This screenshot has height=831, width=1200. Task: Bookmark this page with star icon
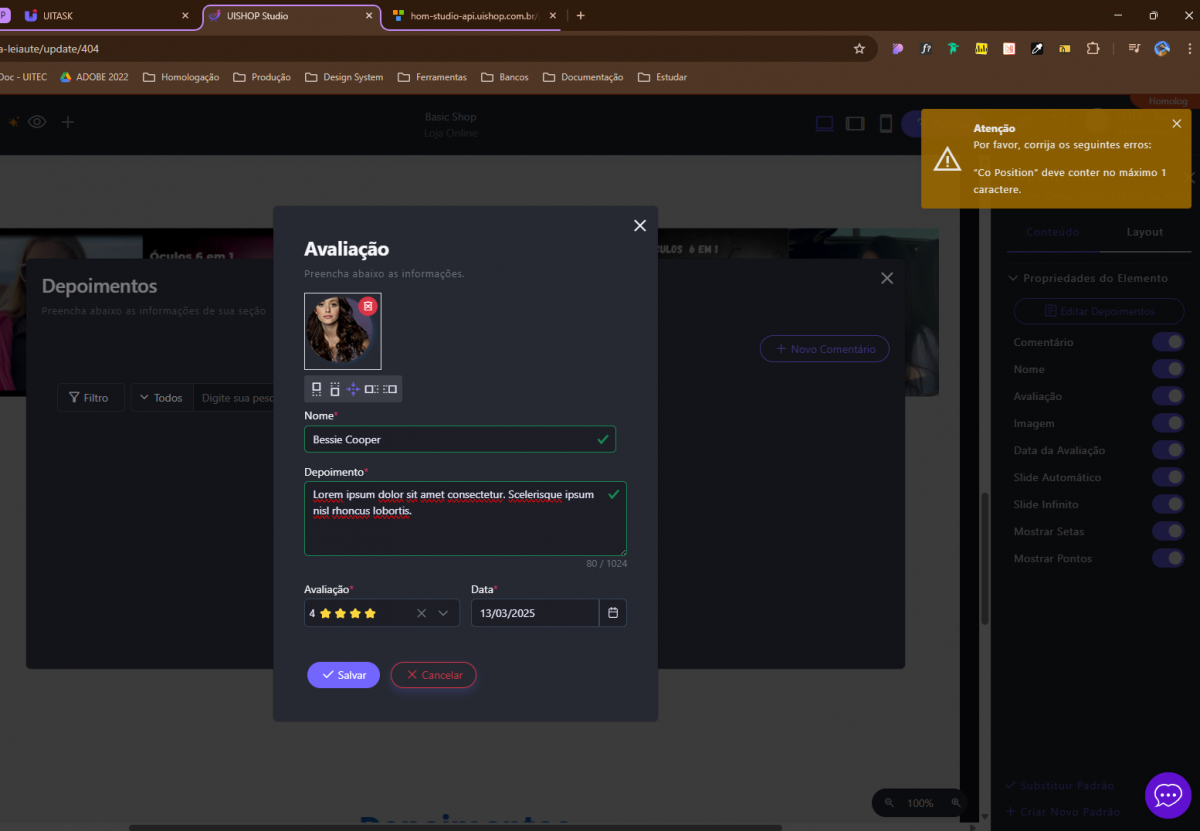click(859, 48)
